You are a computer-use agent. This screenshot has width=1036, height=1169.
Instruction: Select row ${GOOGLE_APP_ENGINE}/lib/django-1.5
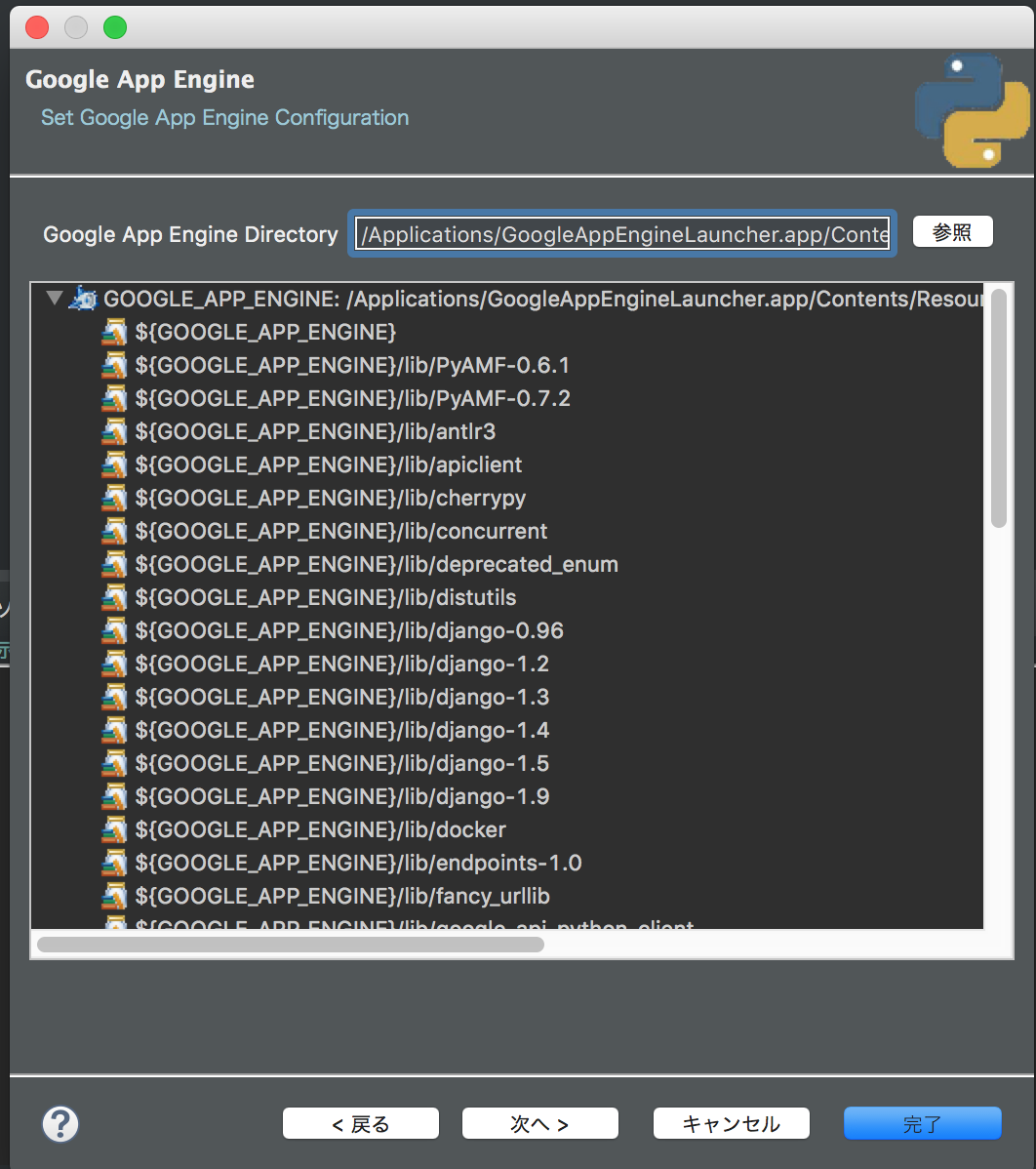(342, 763)
